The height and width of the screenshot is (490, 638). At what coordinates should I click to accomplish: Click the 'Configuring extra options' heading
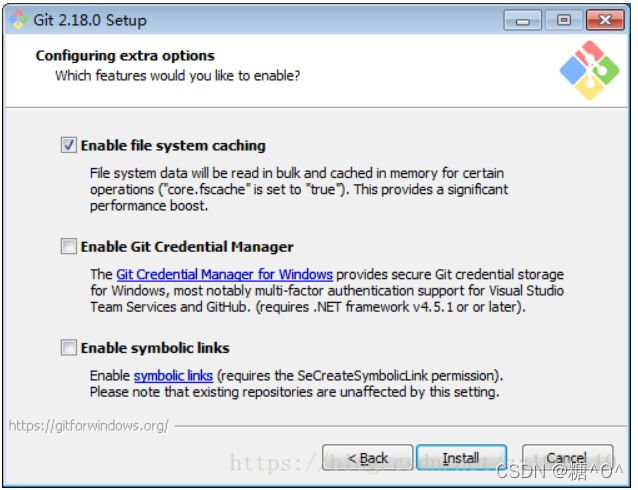pyautogui.click(x=125, y=56)
